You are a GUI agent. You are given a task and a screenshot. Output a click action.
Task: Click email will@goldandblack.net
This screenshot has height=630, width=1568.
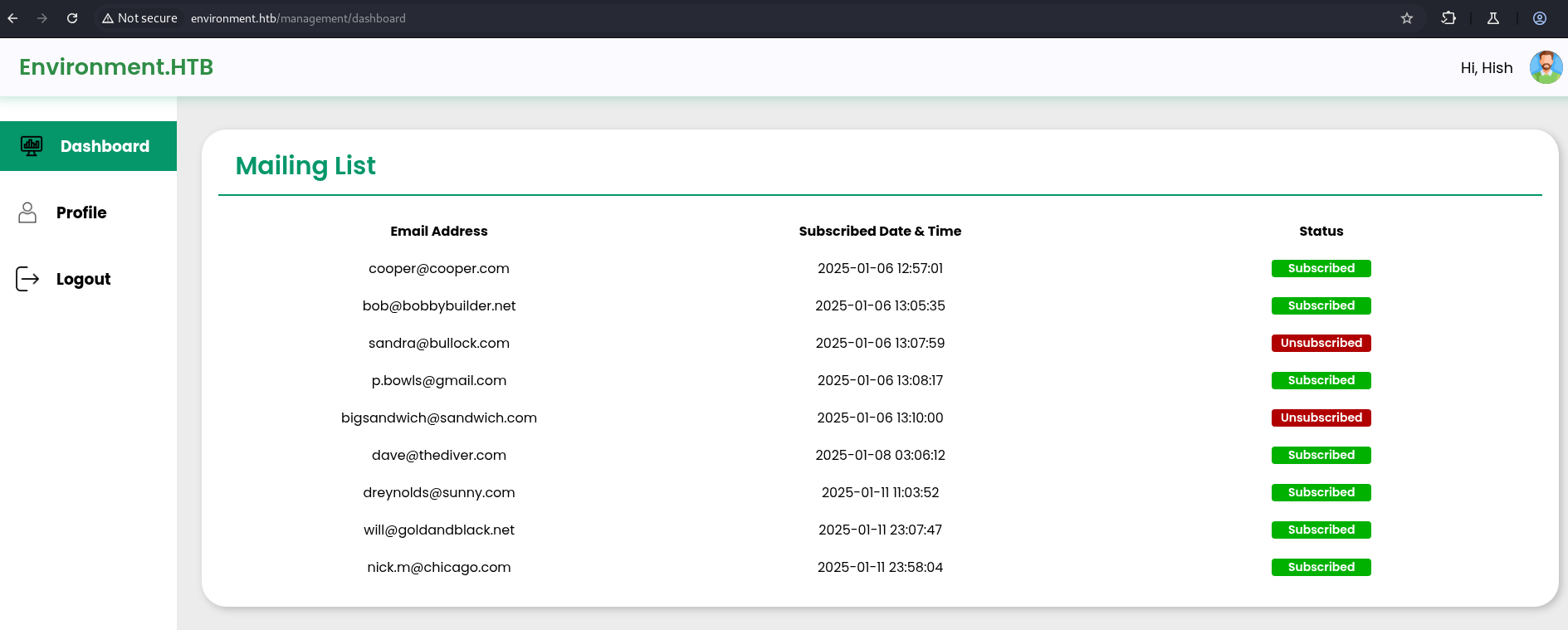[439, 530]
